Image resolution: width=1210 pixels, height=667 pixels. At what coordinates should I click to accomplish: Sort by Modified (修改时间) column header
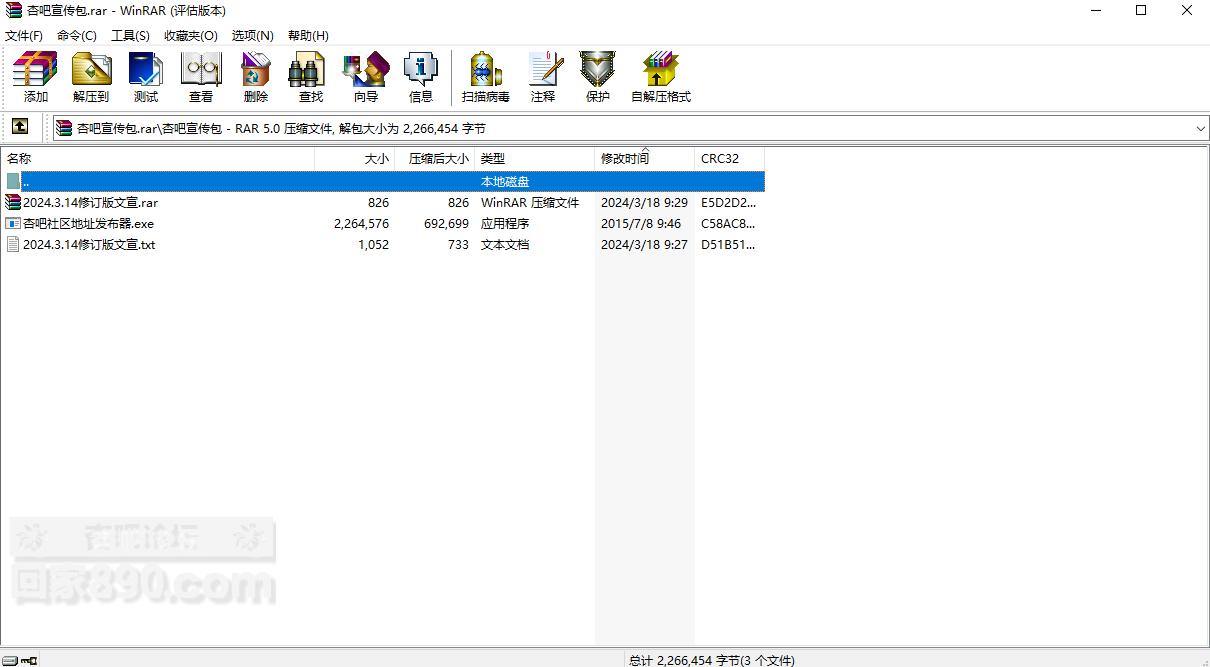[645, 158]
